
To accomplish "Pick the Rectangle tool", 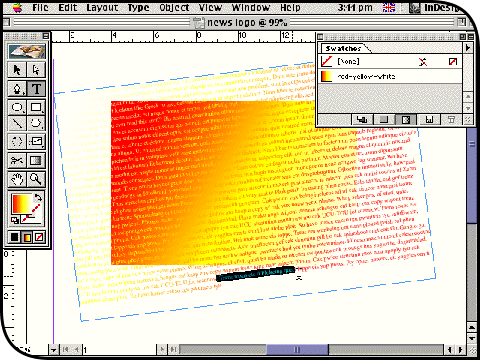I will coord(36,107).
